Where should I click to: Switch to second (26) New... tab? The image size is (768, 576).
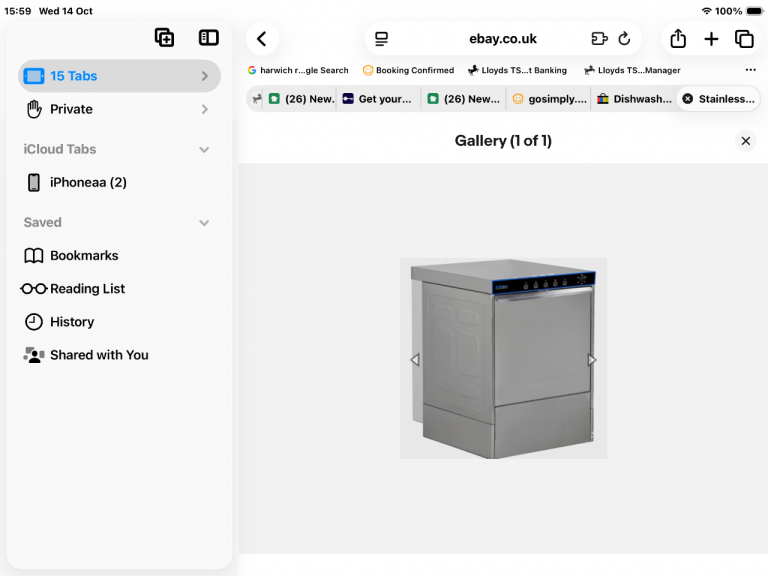(x=464, y=99)
